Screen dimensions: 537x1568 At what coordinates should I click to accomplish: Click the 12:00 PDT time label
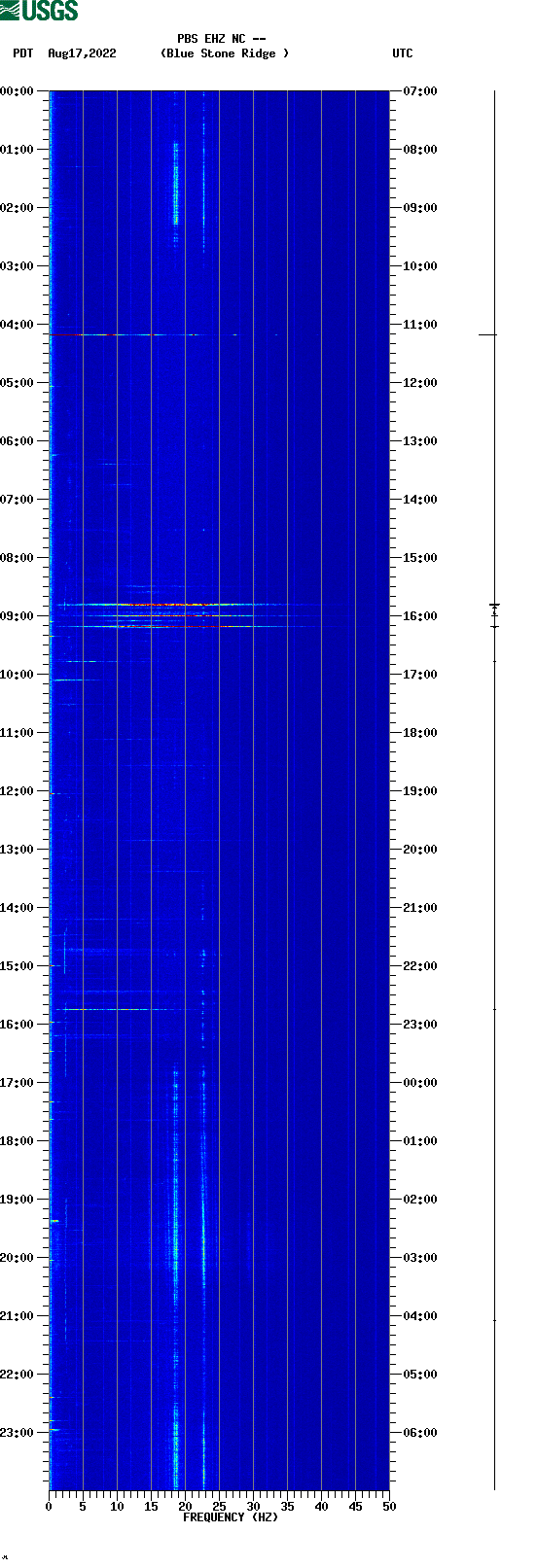tap(17, 790)
